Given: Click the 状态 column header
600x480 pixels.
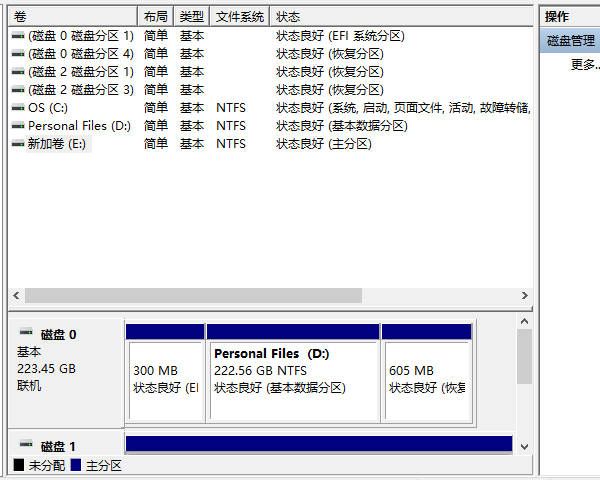Looking at the screenshot, I should pos(400,17).
